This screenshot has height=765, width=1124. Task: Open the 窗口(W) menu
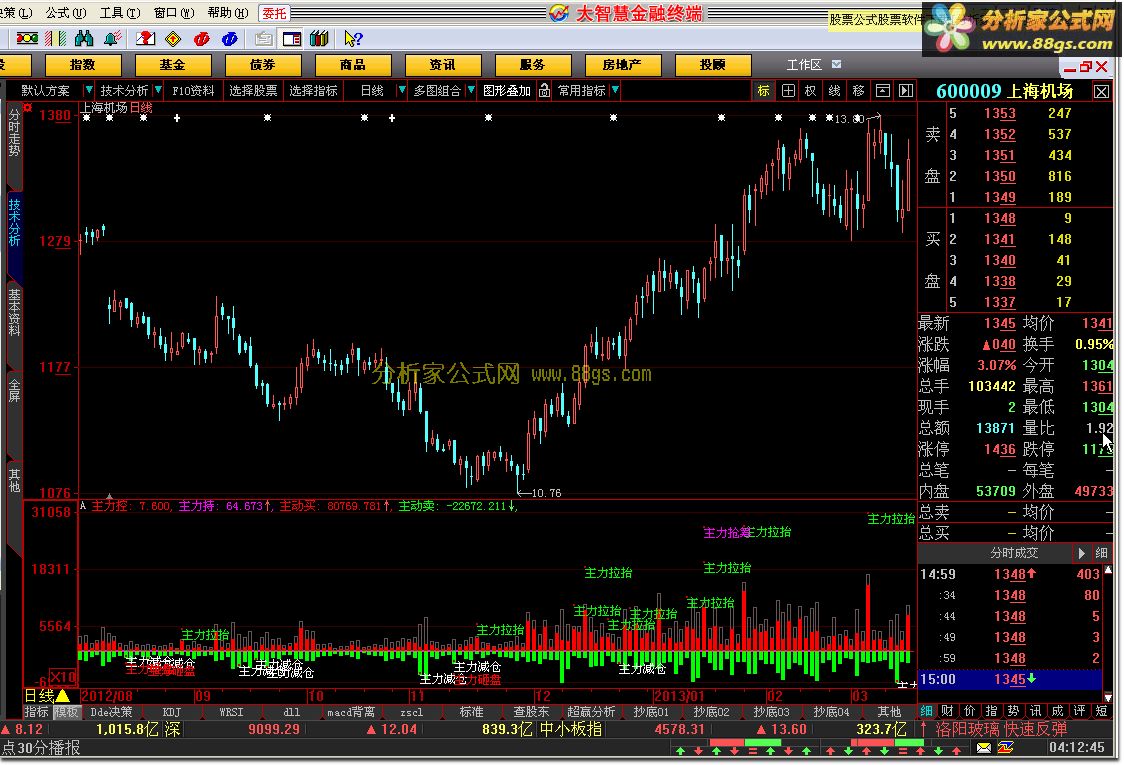(173, 13)
